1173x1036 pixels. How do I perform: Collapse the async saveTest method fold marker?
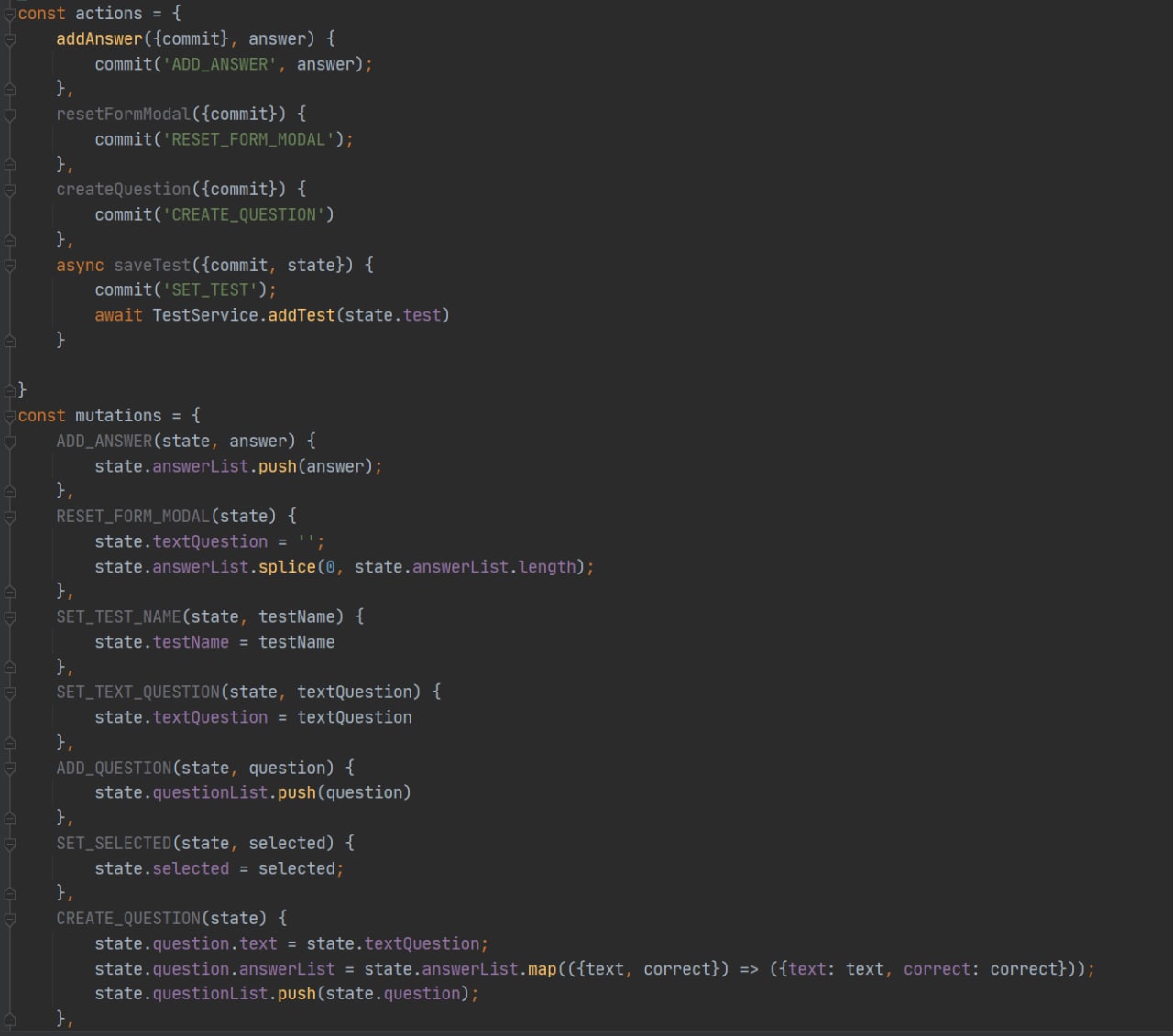pos(10,266)
